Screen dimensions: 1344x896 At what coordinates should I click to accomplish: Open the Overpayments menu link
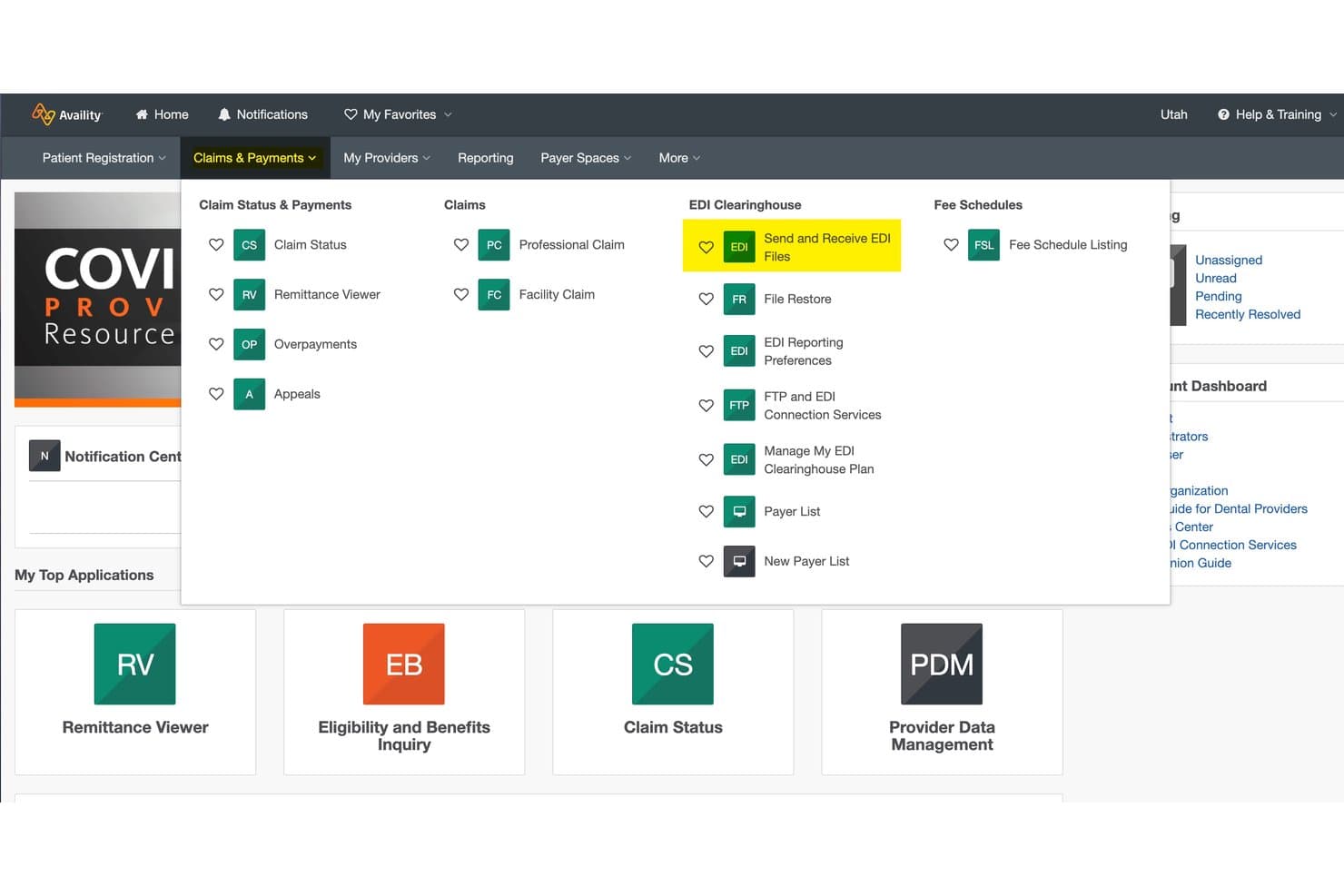(315, 345)
